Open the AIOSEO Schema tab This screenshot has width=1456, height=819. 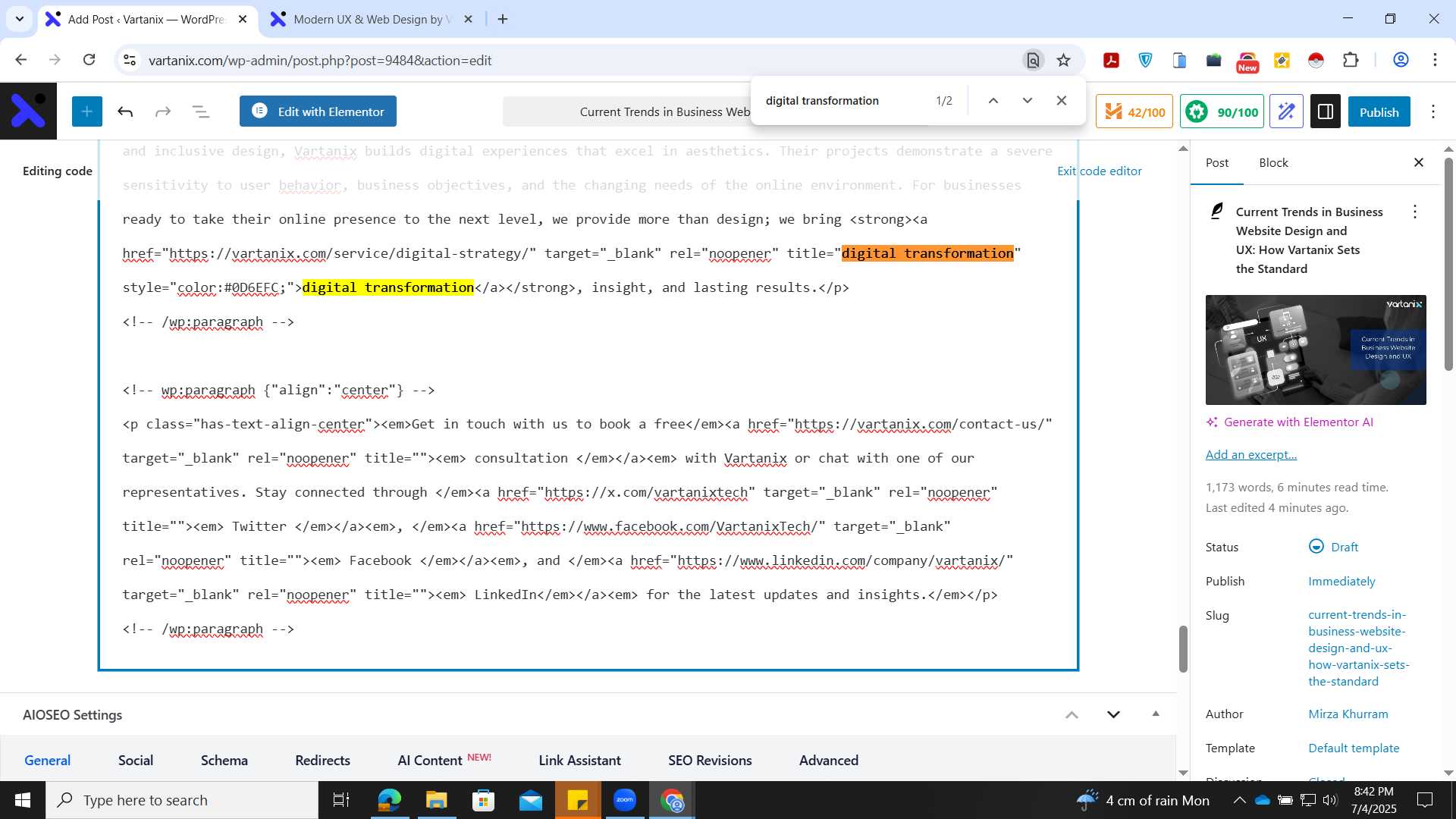(224, 760)
